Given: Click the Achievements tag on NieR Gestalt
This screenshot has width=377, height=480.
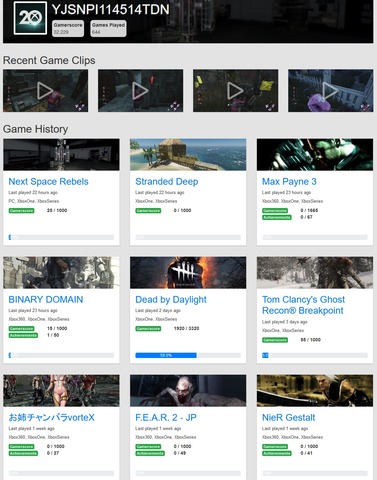Looking at the screenshot, I should (277, 453).
